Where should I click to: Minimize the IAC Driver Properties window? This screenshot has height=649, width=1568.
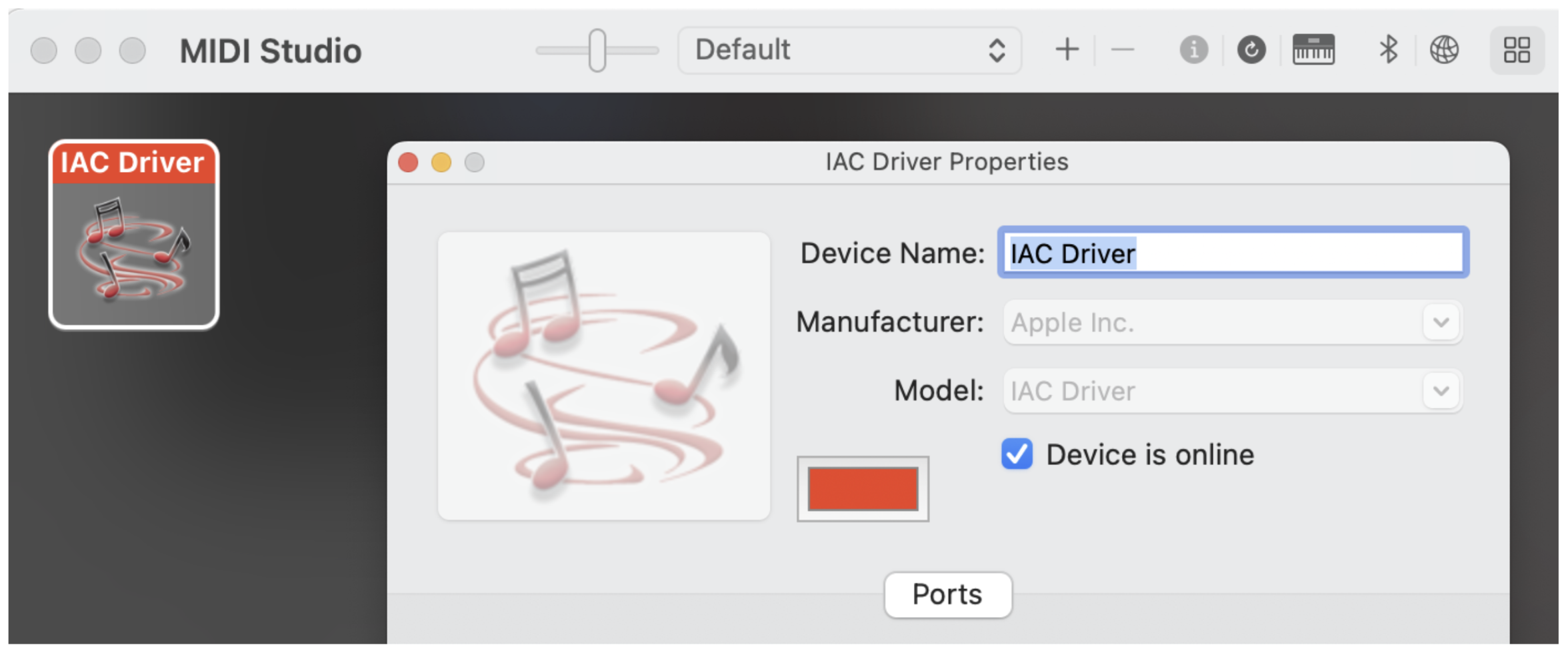coord(441,163)
